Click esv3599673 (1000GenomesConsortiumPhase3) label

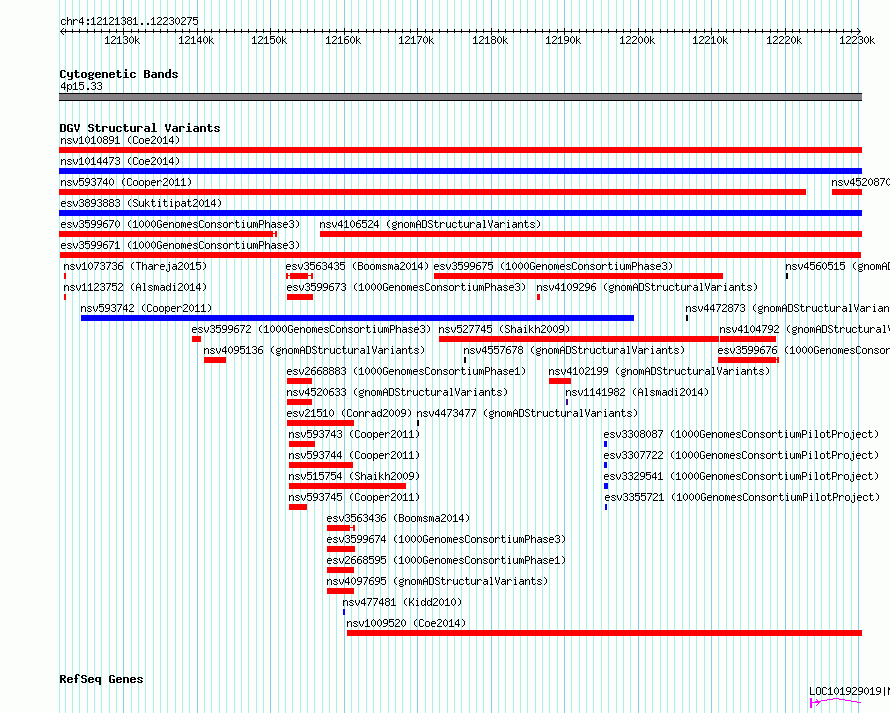pyautogui.click(x=406, y=287)
